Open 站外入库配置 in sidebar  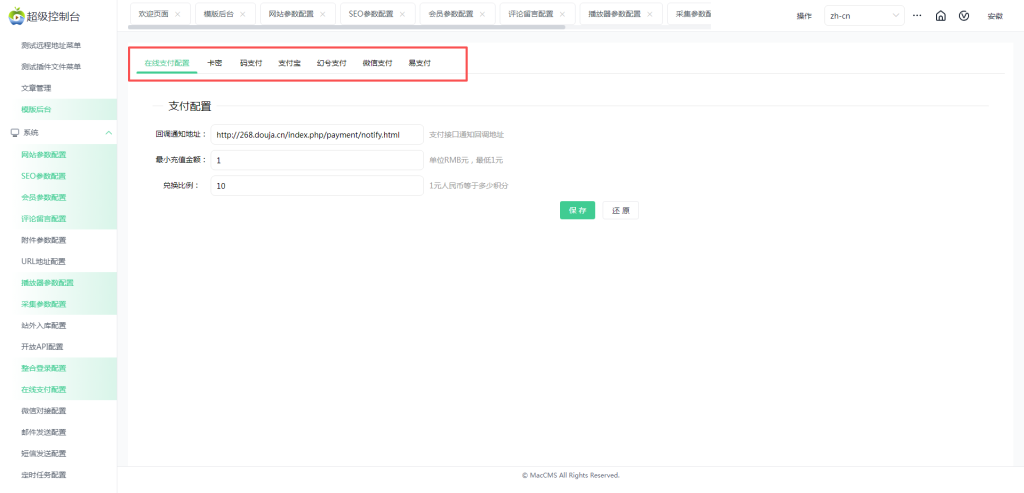(44, 325)
